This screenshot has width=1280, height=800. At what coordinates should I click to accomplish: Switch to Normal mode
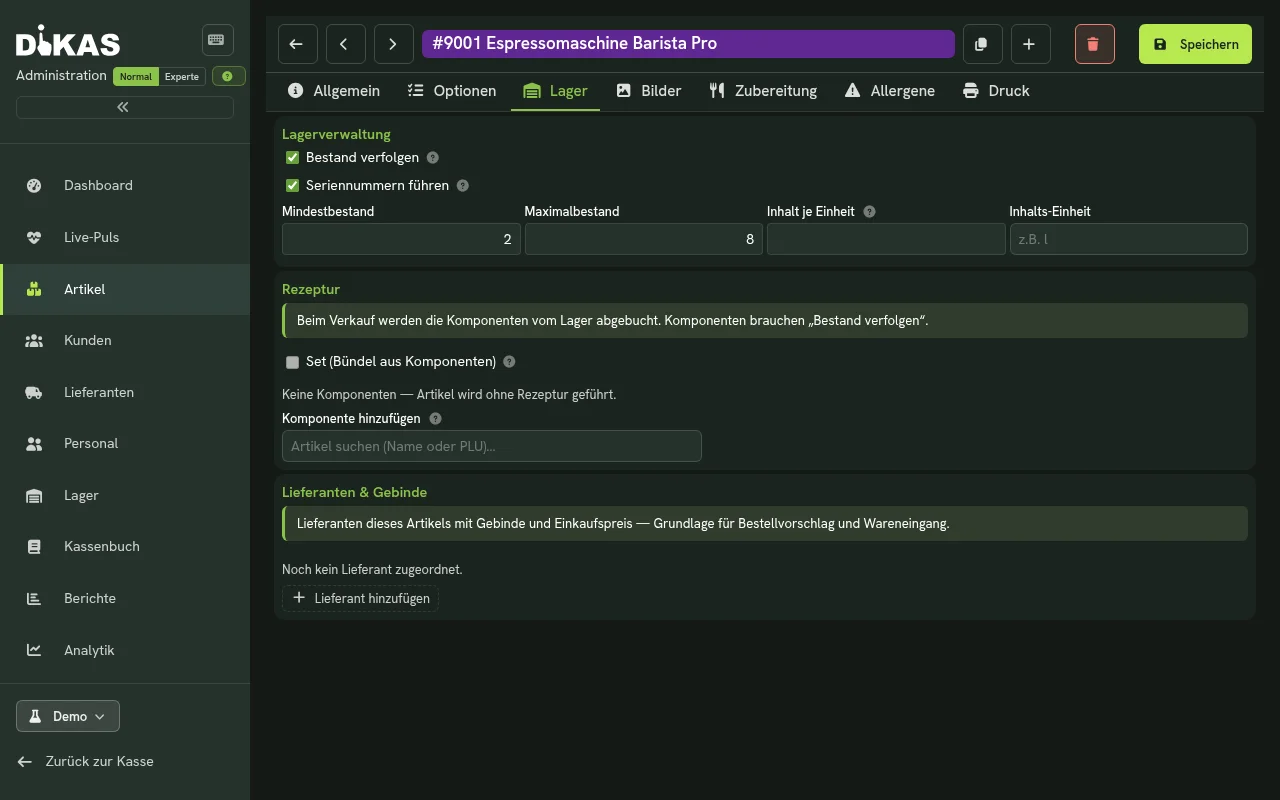click(136, 76)
